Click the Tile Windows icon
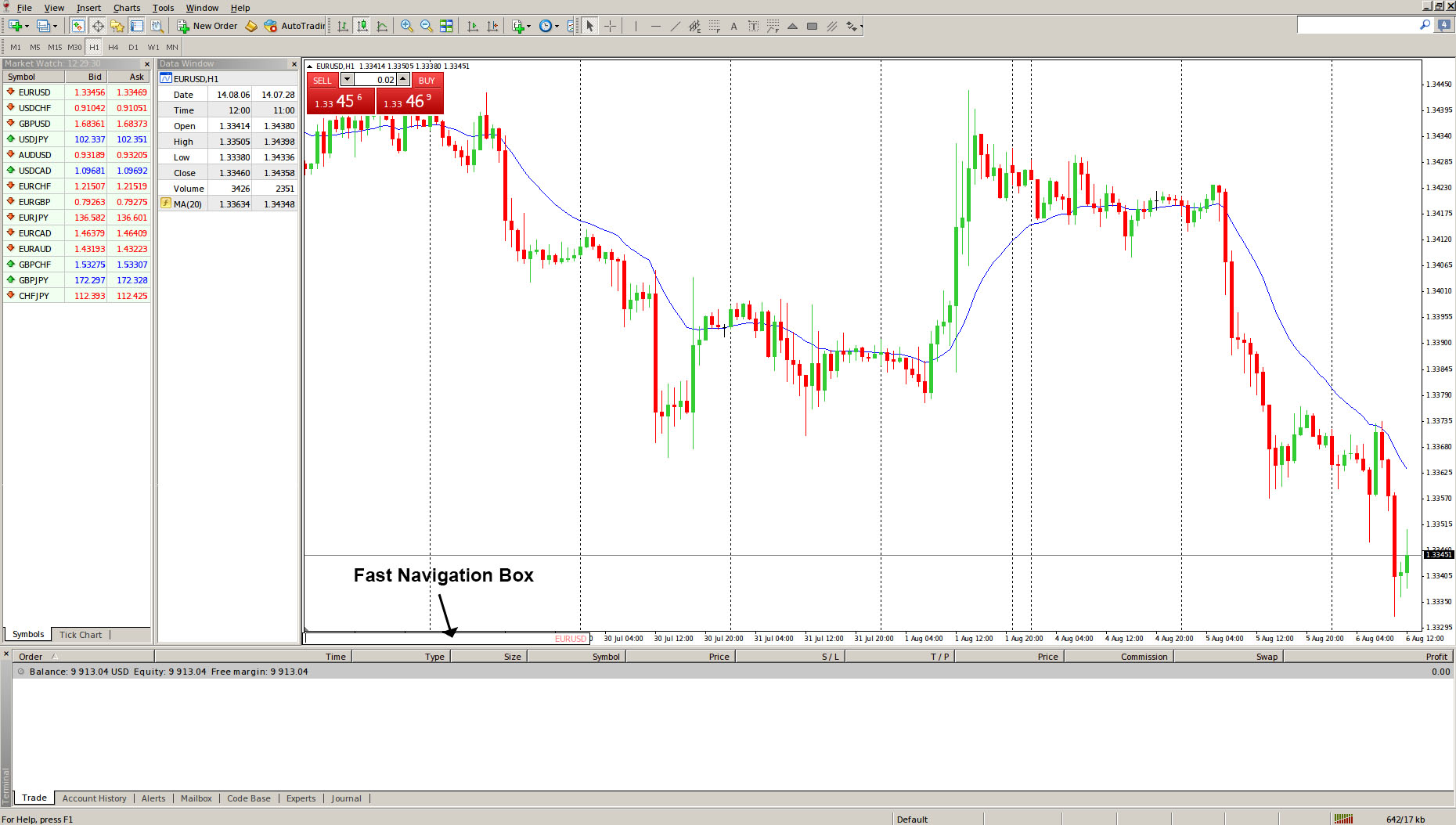Image resolution: width=1456 pixels, height=825 pixels. pos(446,26)
